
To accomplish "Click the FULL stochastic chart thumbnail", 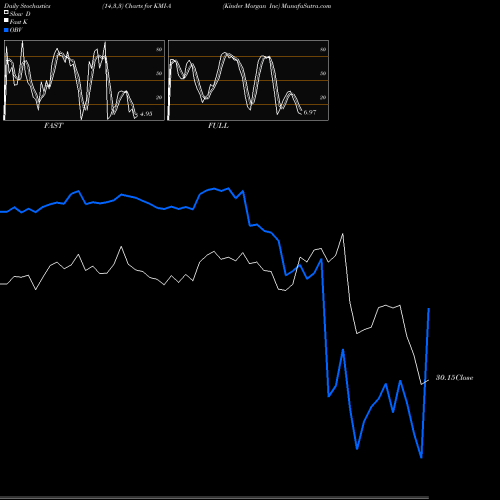I will pyautogui.click(x=248, y=80).
